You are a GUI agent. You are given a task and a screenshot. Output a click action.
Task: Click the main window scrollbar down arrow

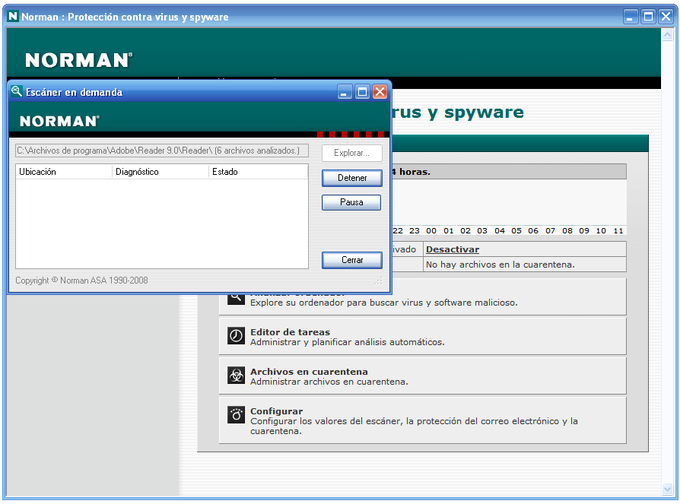(667, 489)
